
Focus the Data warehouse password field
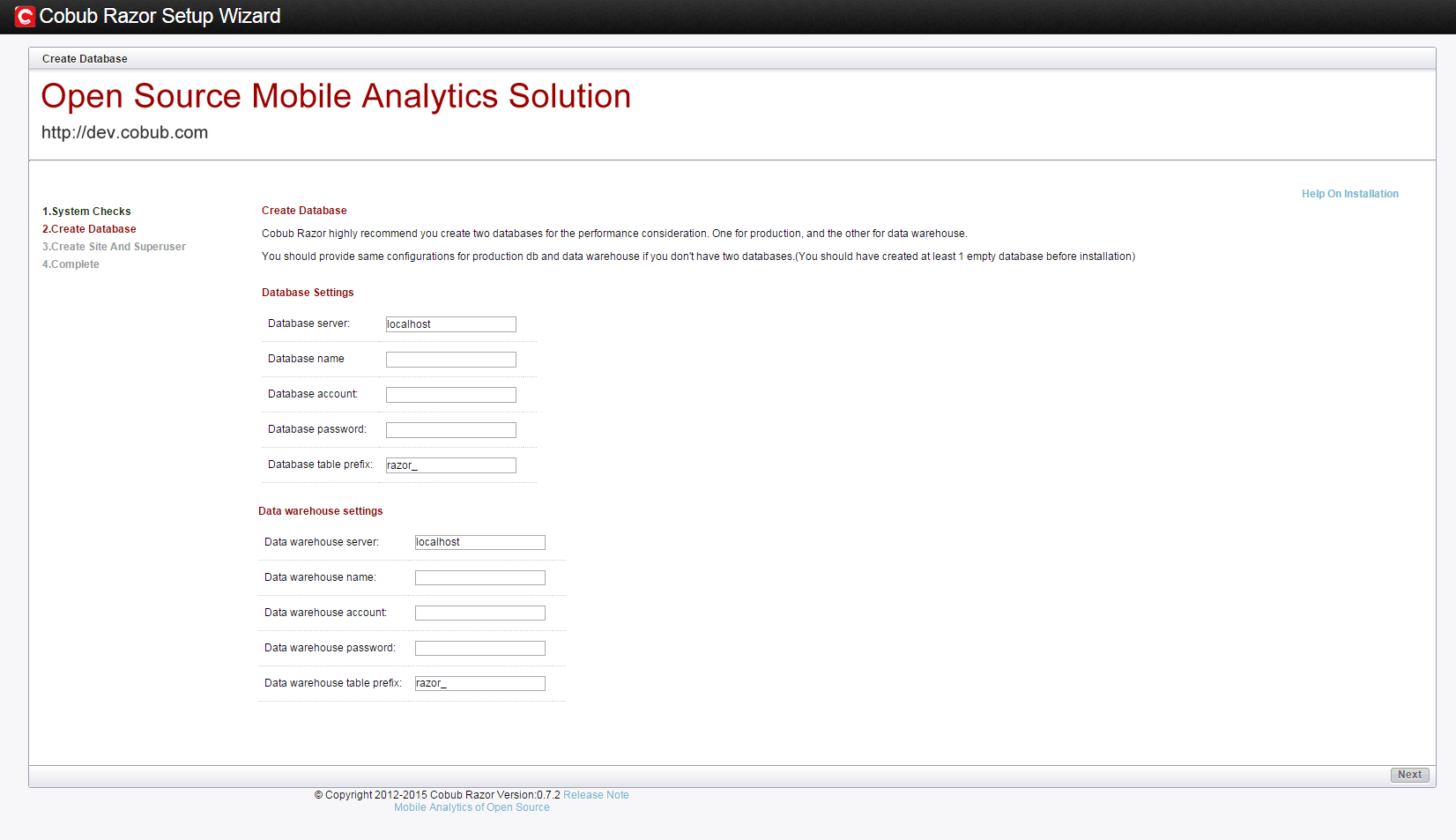pyautogui.click(x=479, y=648)
